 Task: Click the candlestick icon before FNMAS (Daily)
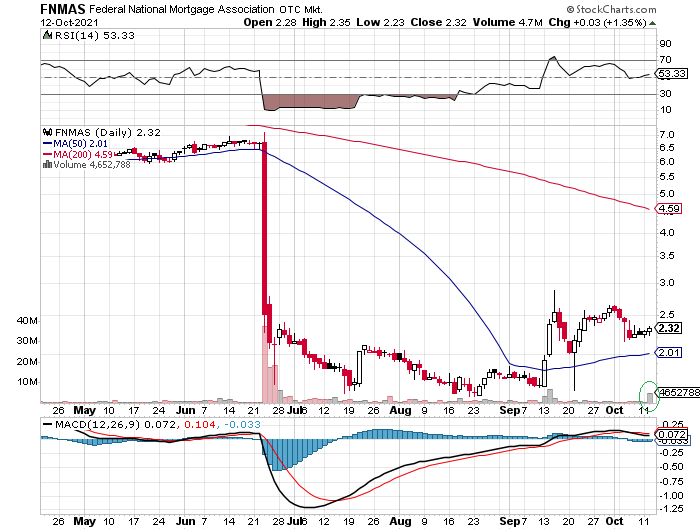coord(47,132)
